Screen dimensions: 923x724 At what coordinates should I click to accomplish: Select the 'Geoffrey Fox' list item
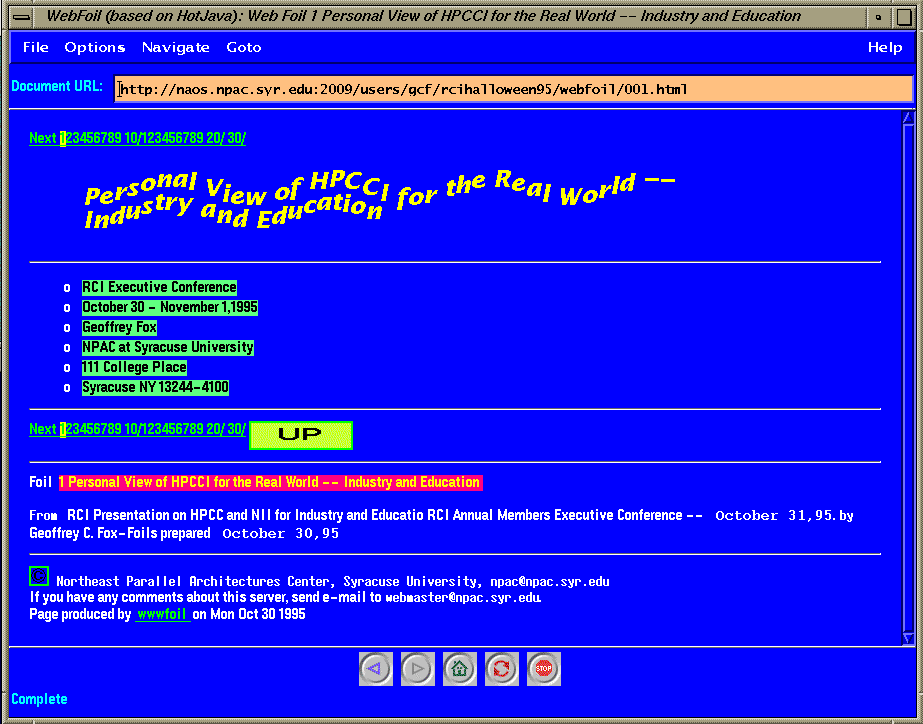[119, 327]
